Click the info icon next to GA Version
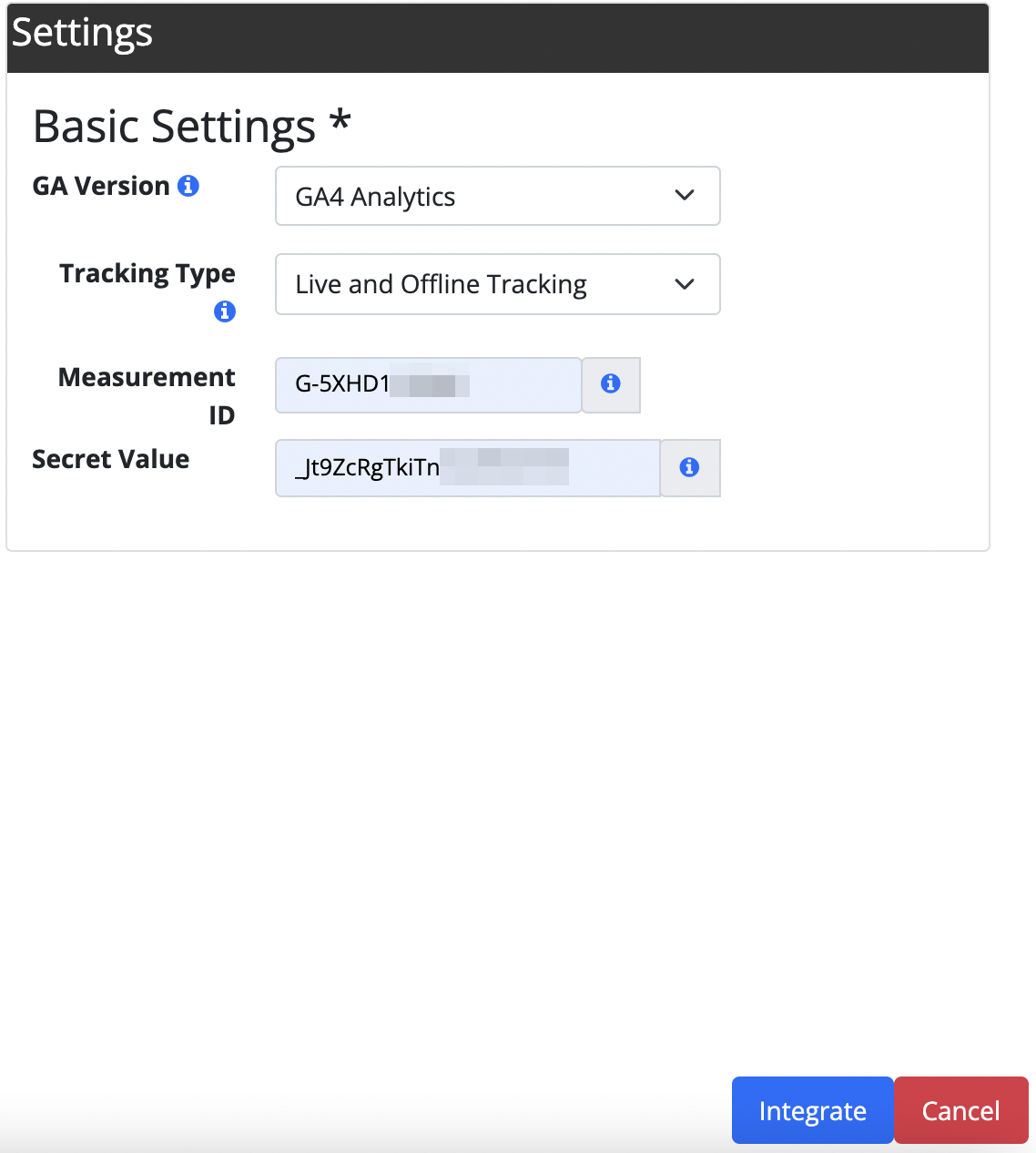This screenshot has width=1036, height=1153. [188, 186]
